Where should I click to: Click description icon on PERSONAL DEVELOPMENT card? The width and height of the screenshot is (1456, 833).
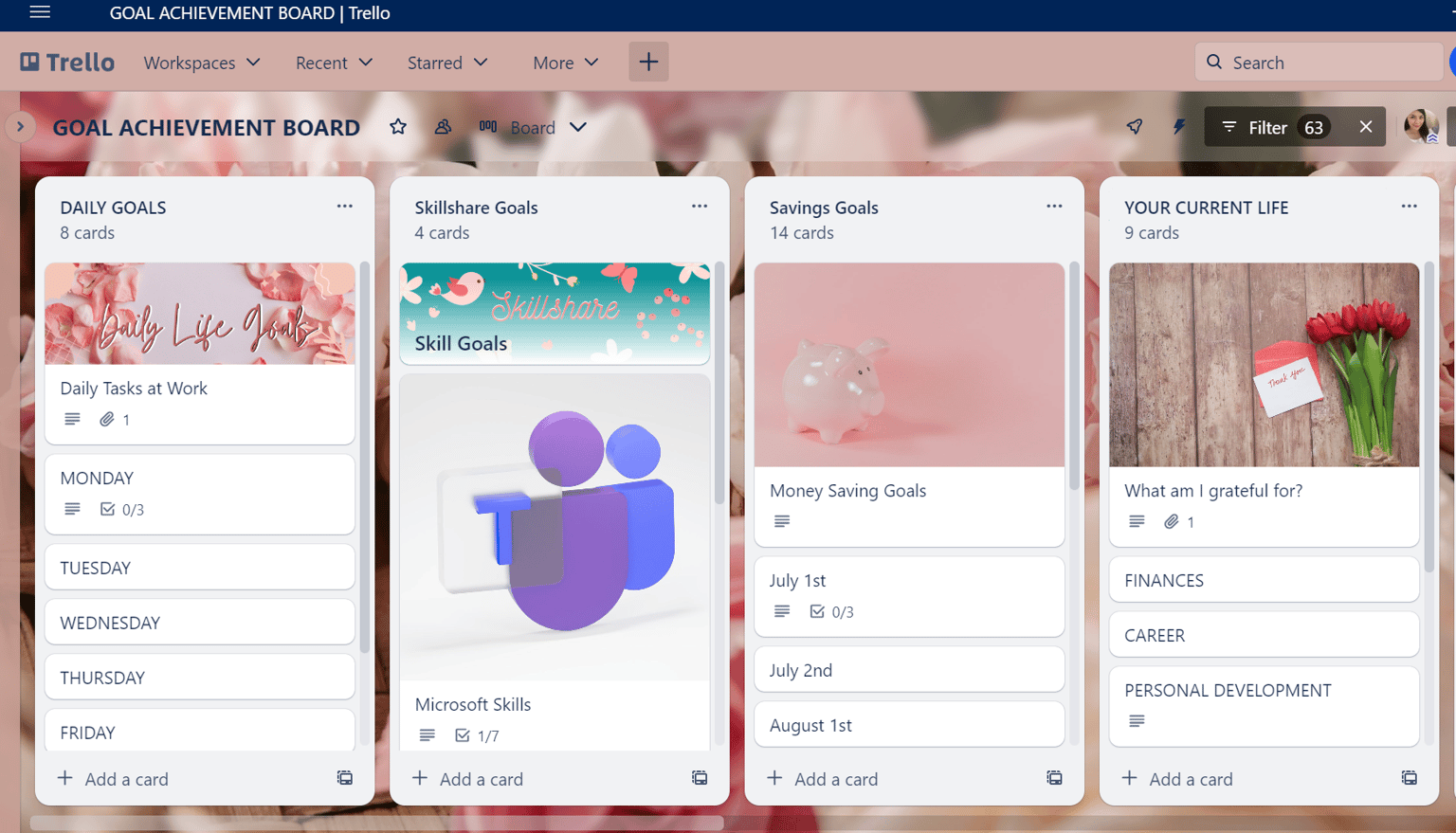[1137, 721]
